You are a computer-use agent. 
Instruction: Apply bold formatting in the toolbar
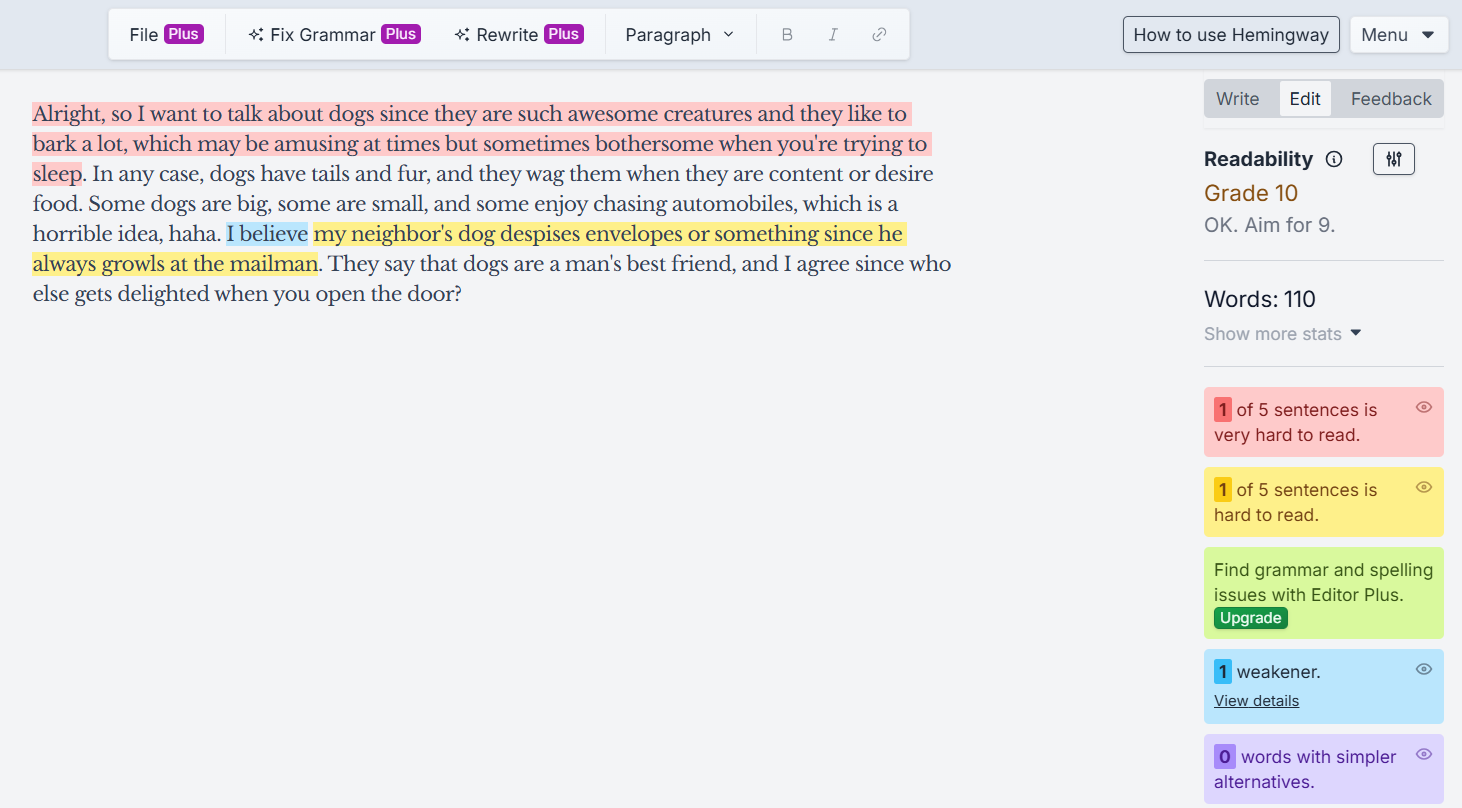coord(787,34)
